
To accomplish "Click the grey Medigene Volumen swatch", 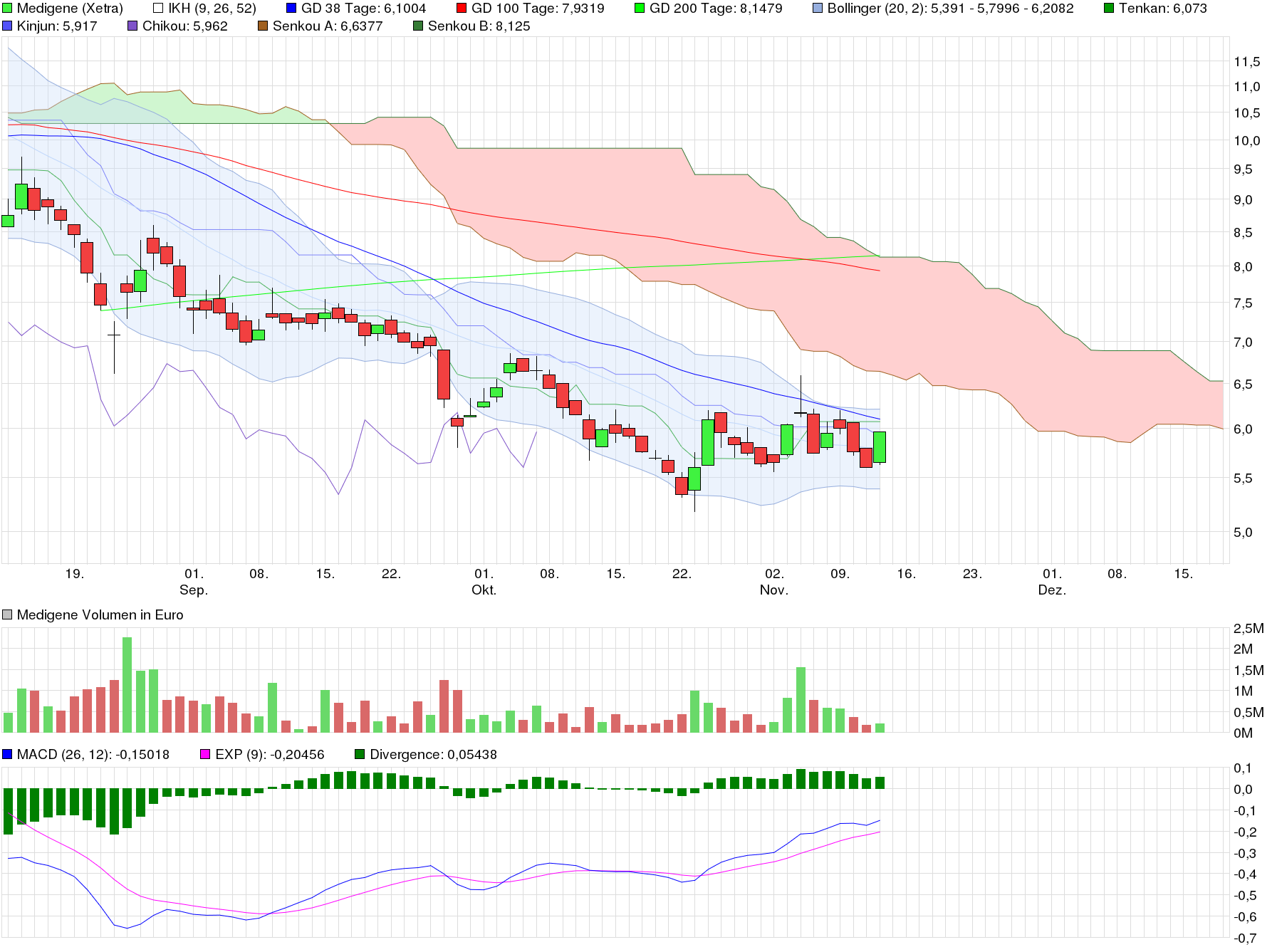I will click(7, 614).
